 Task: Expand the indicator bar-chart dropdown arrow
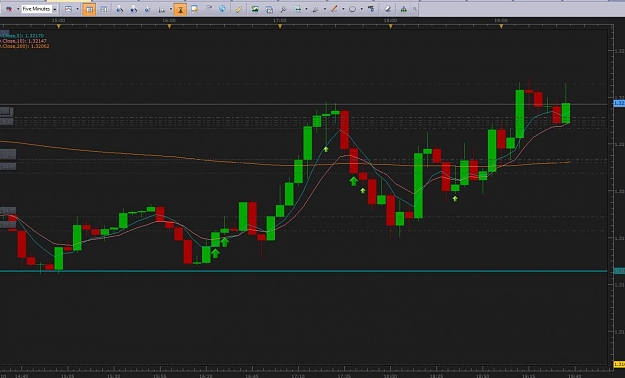[171, 9]
